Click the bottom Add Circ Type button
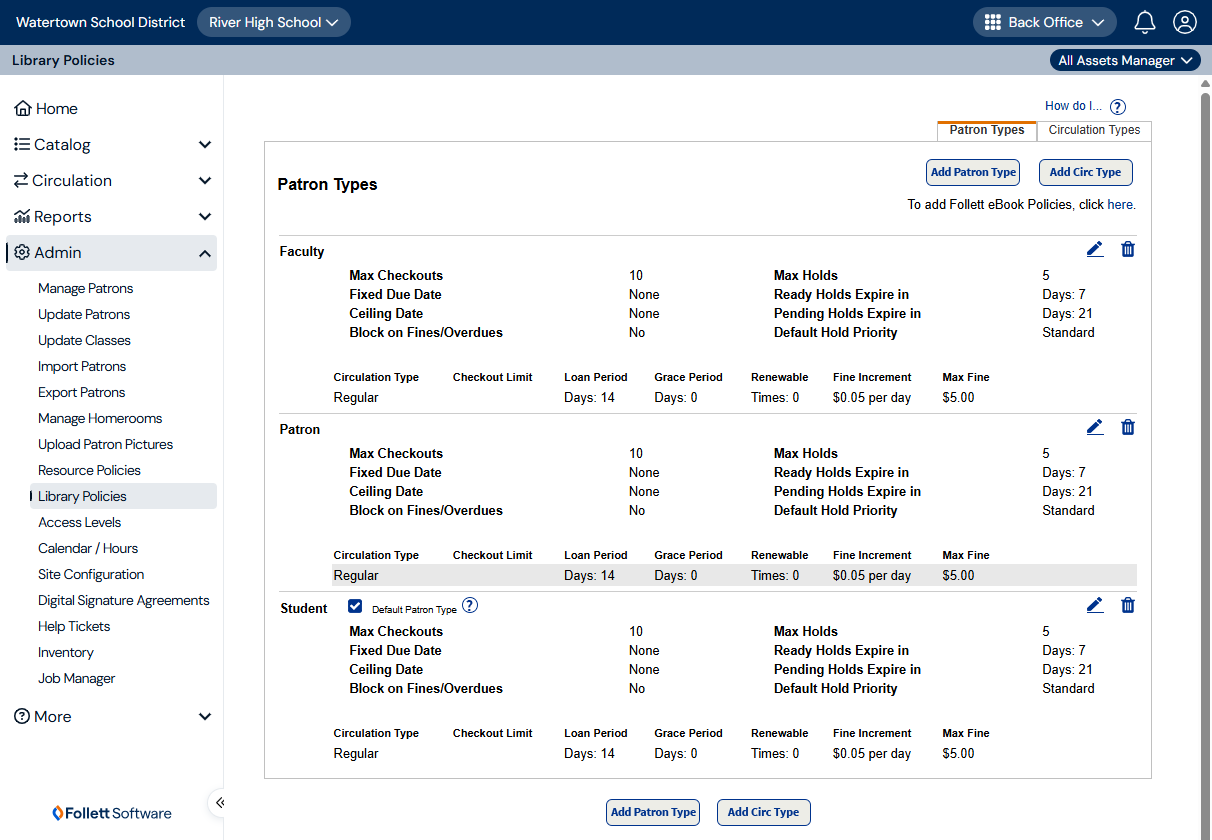 (763, 812)
